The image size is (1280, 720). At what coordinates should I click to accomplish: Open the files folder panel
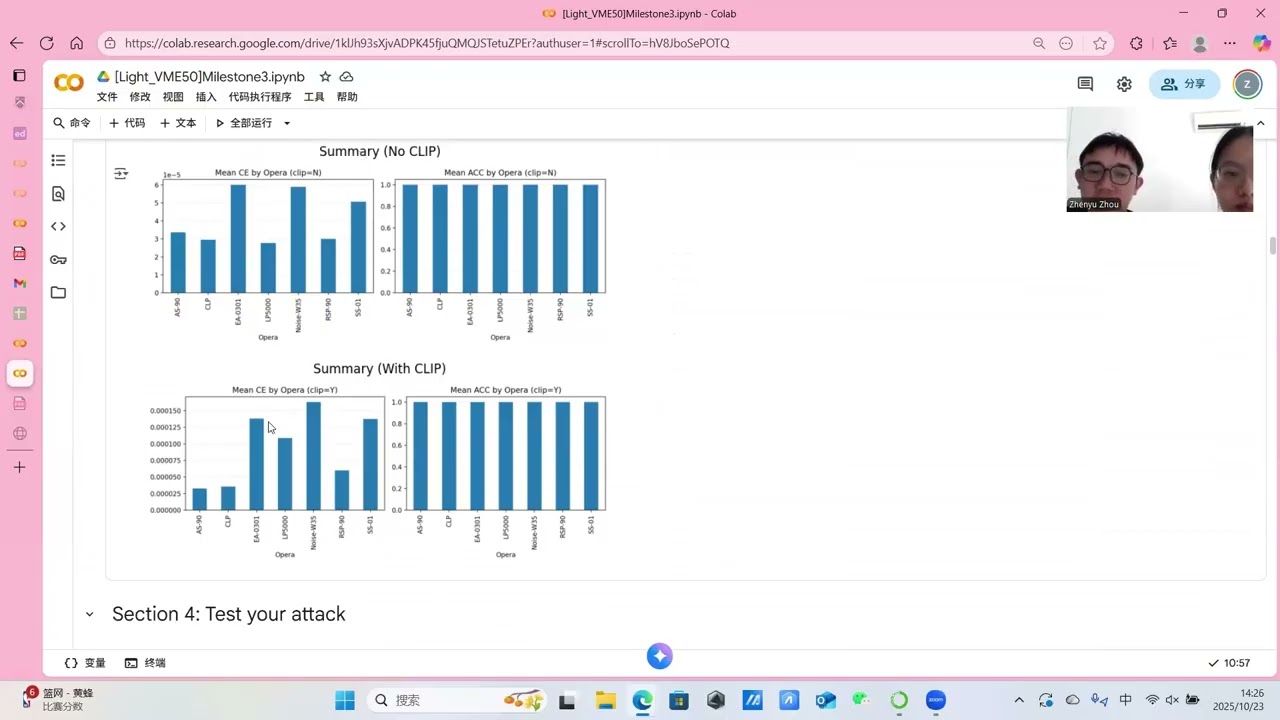click(x=58, y=293)
